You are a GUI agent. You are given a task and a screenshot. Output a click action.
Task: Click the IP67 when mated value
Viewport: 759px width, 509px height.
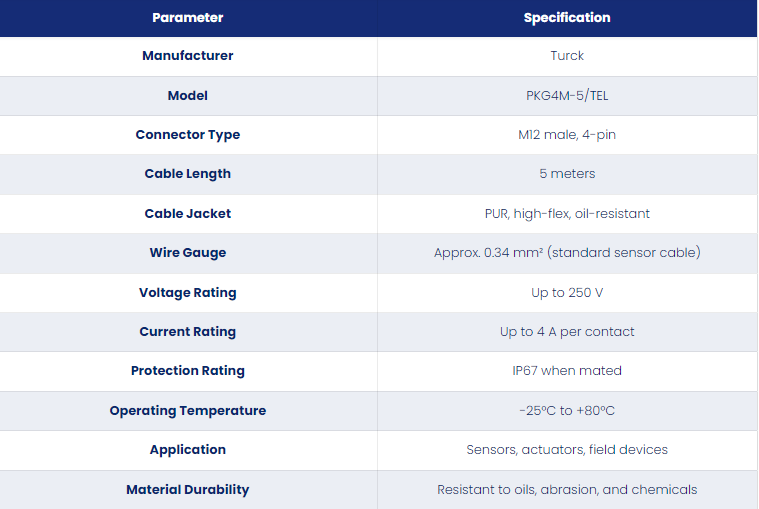click(567, 371)
